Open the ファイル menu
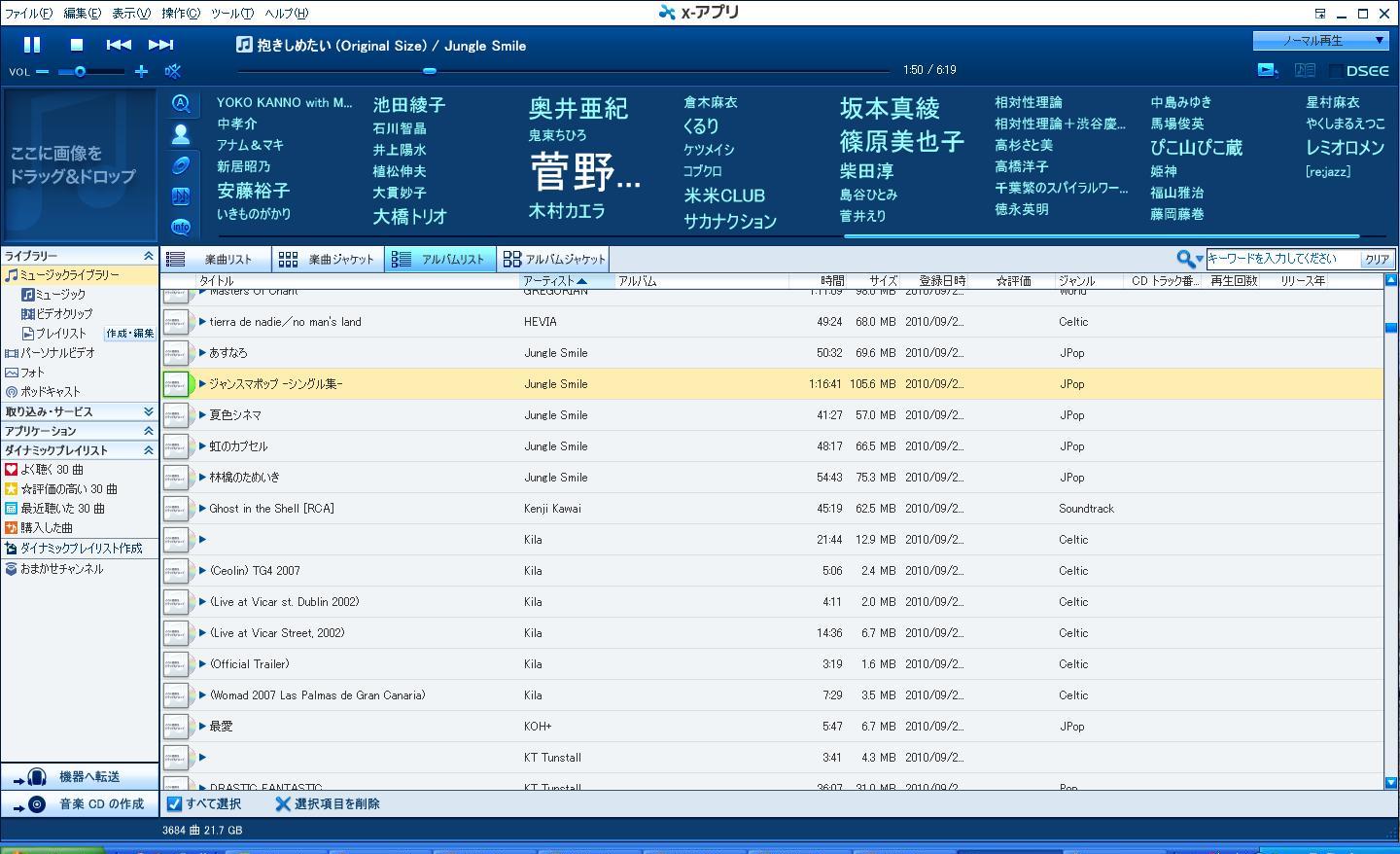 click(29, 14)
